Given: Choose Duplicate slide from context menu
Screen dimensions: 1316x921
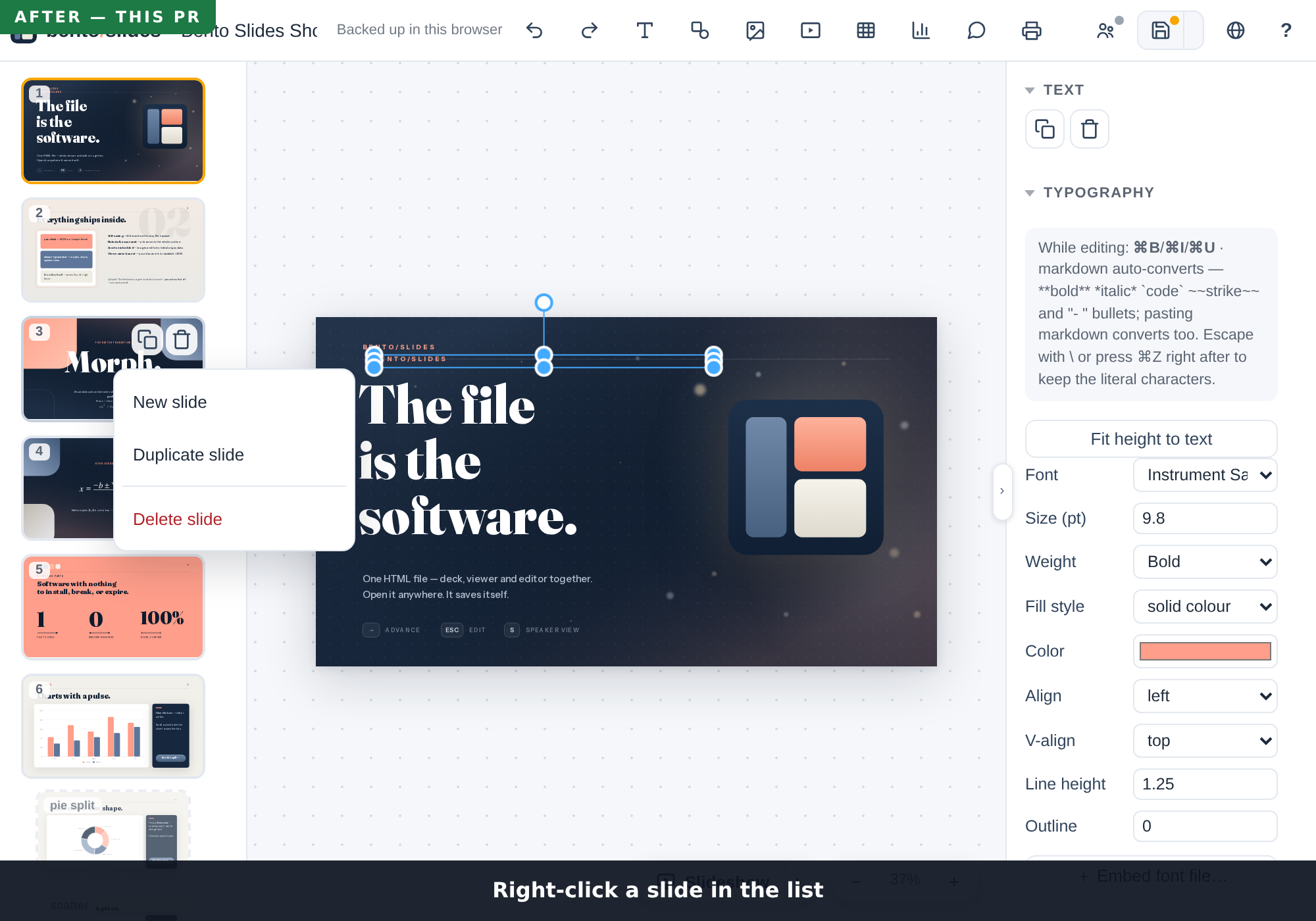Looking at the screenshot, I should tap(234, 455).
